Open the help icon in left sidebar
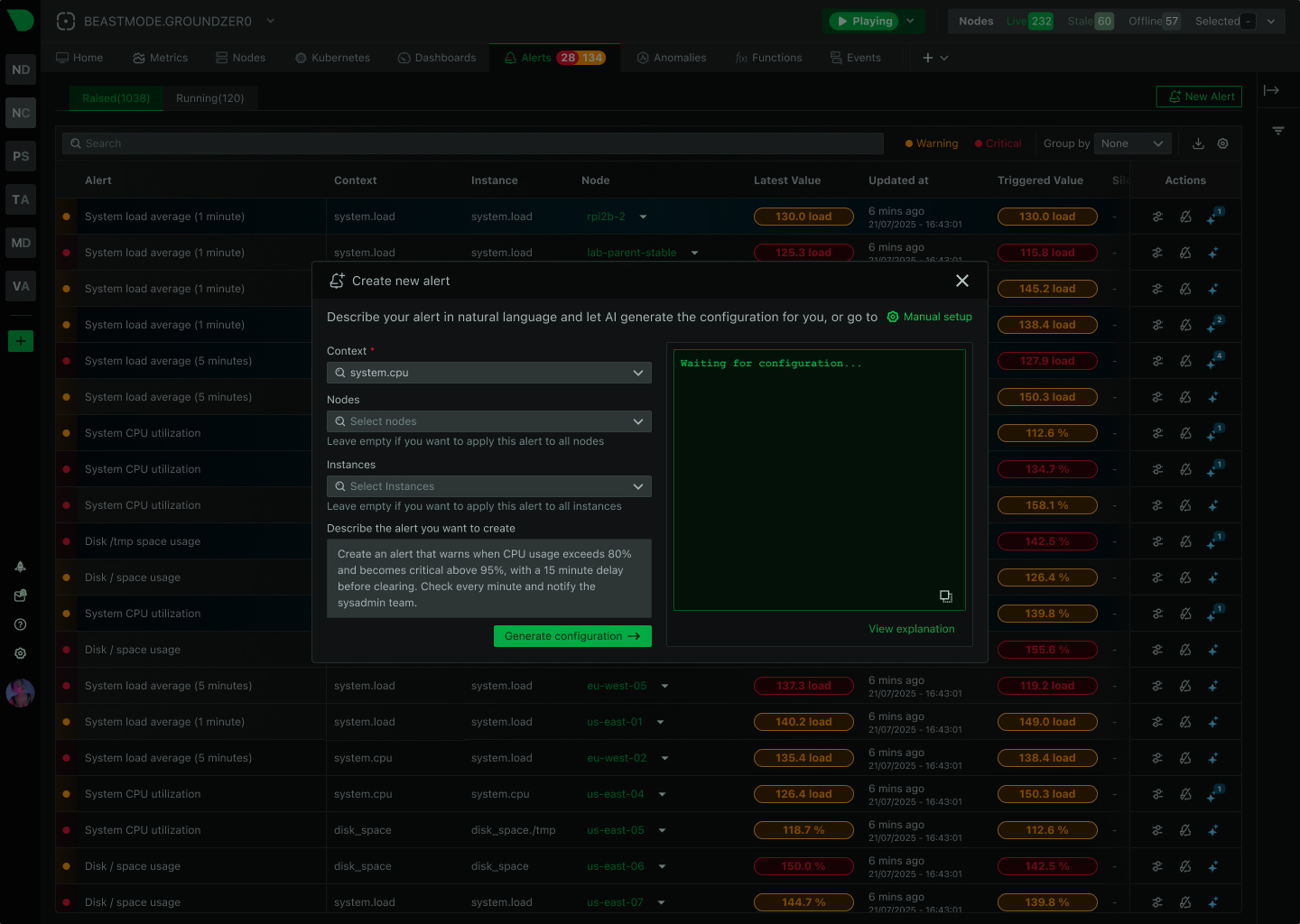The height and width of the screenshot is (924, 1300). click(x=20, y=624)
